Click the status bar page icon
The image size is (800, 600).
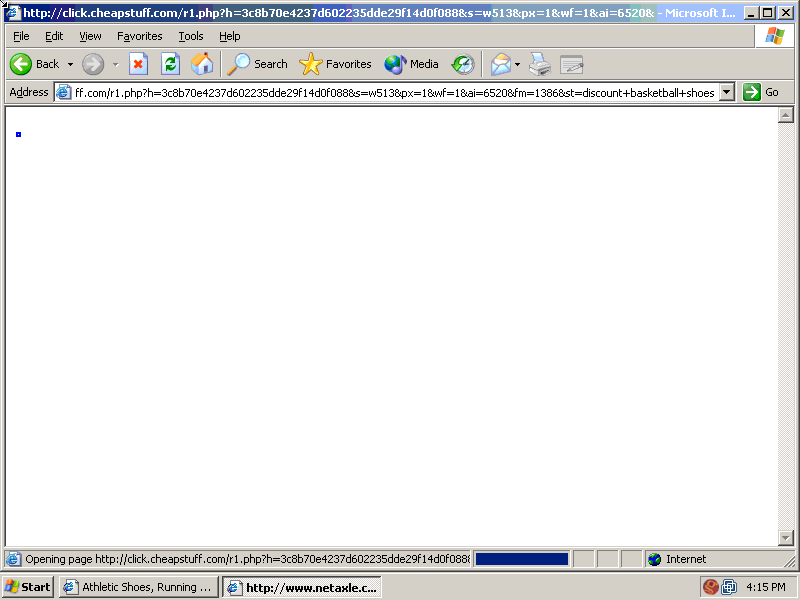pyautogui.click(x=13, y=559)
